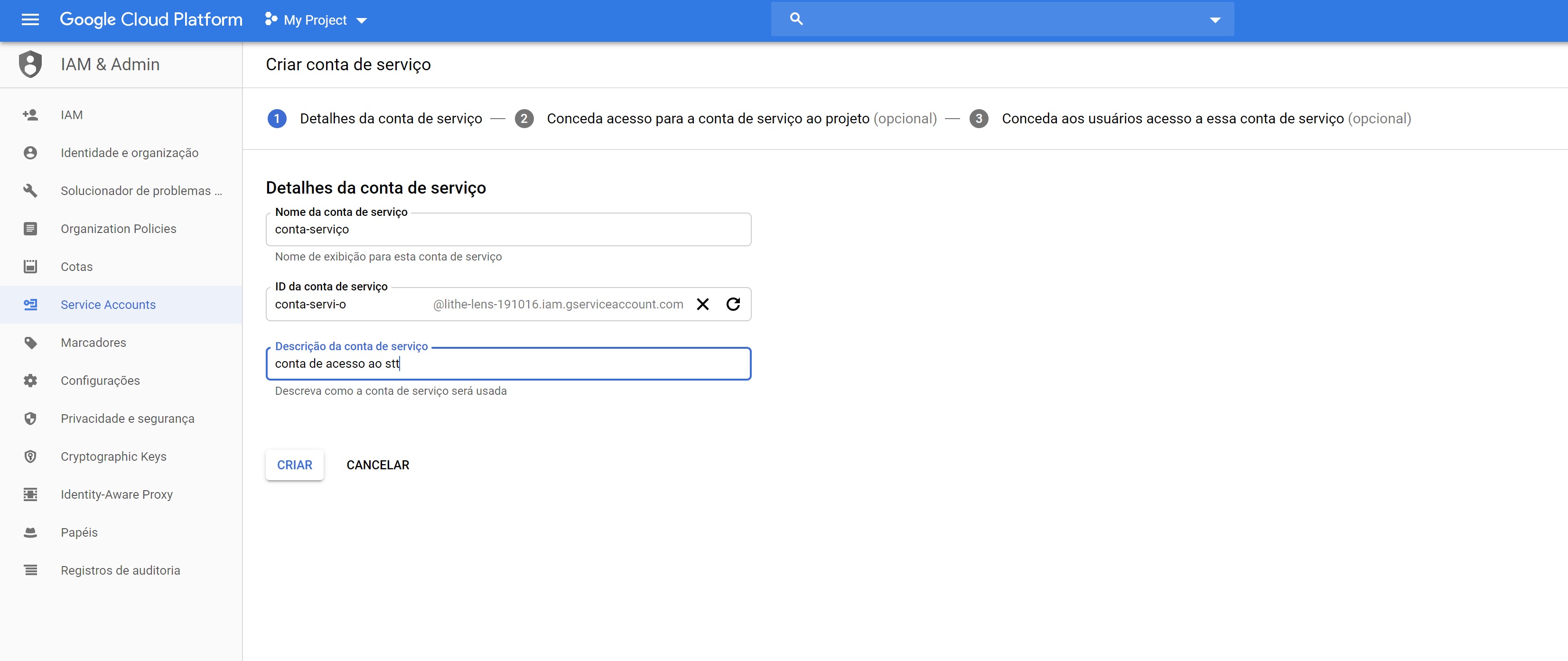
Task: Click the Identity-Aware Proxy icon
Action: [30, 494]
